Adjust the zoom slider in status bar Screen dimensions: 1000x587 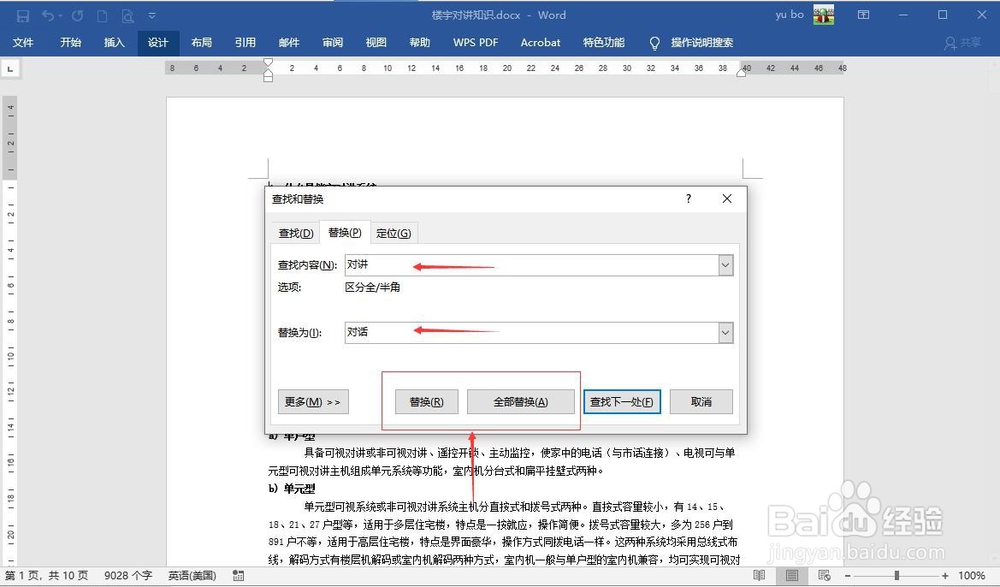896,575
